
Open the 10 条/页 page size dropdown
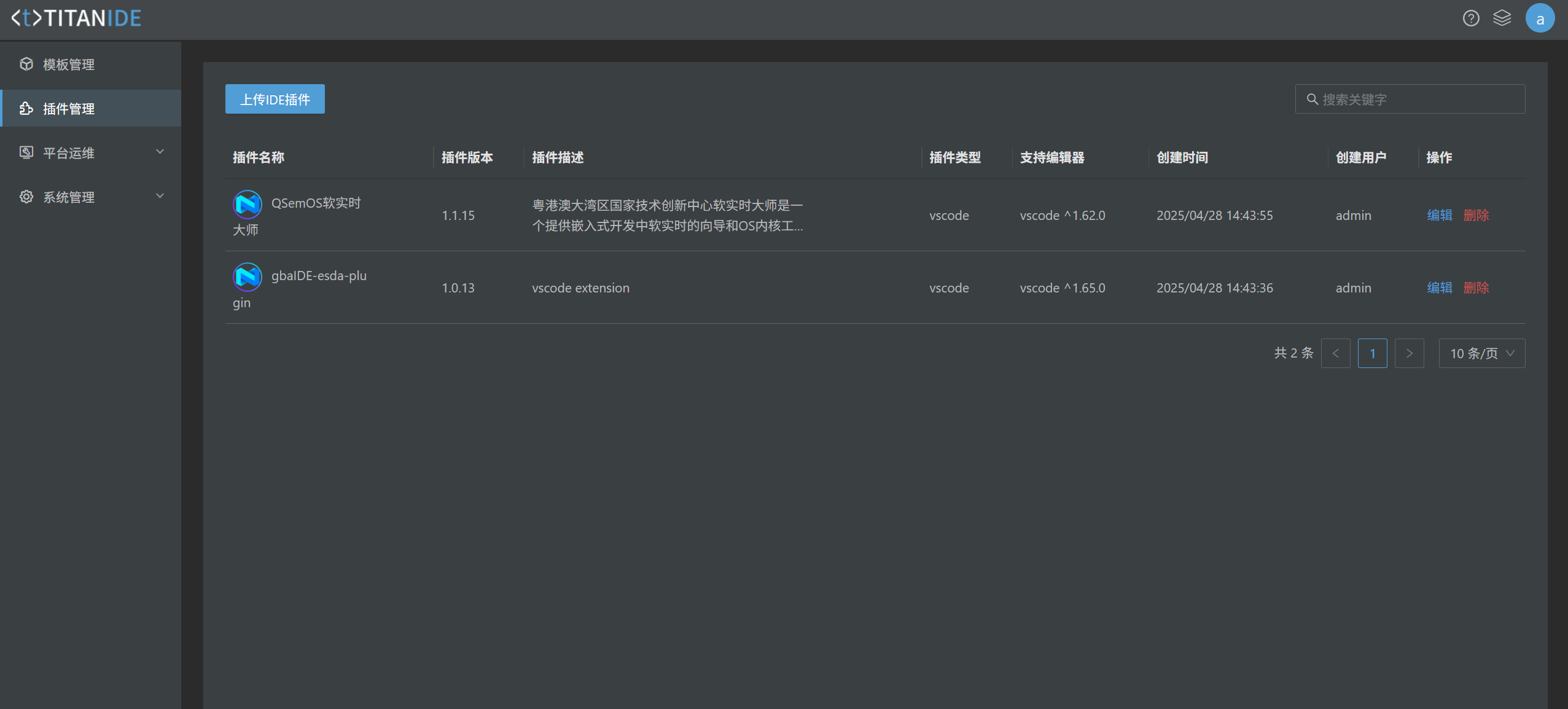[x=1481, y=354]
